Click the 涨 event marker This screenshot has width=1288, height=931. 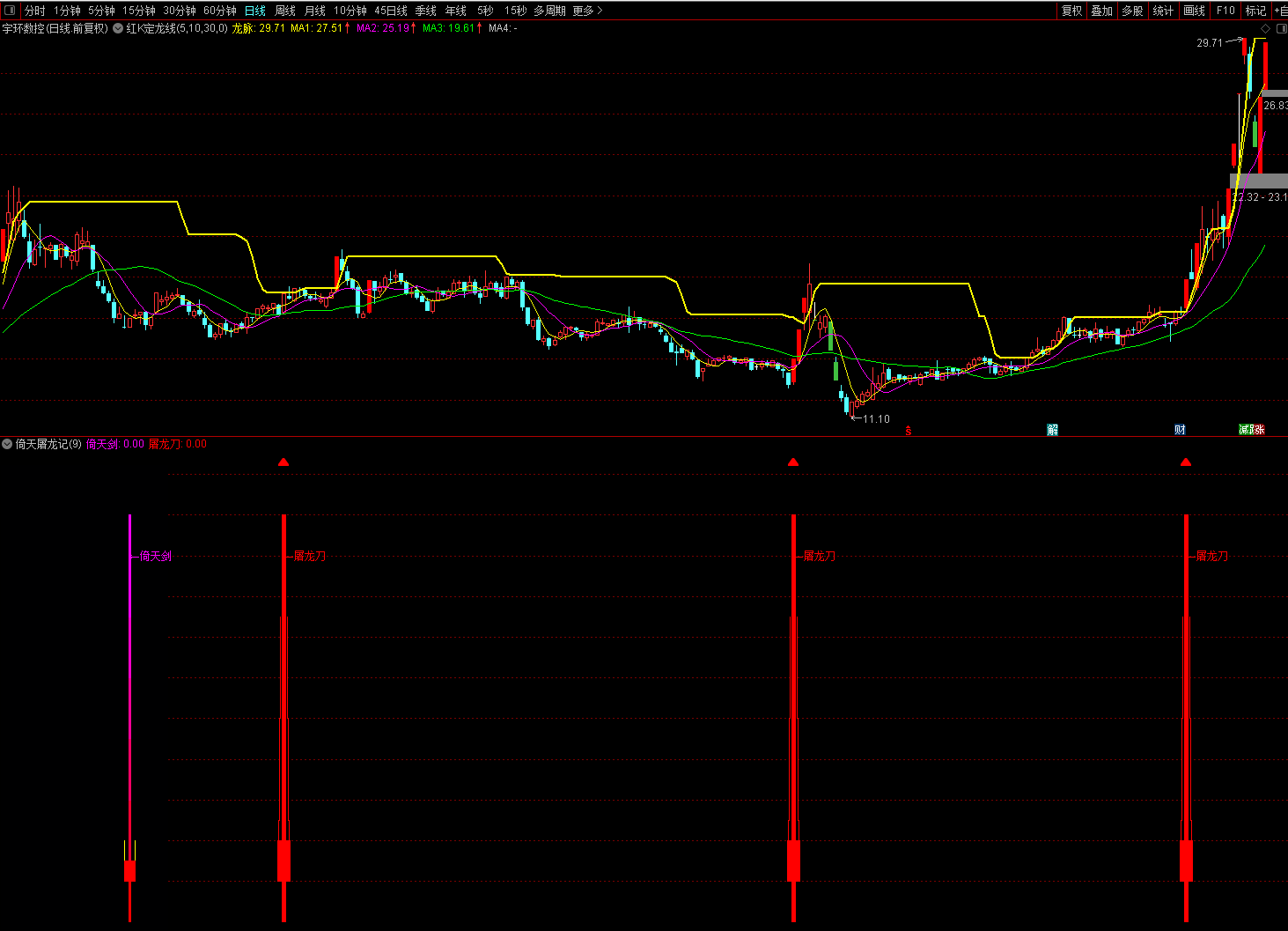(1259, 430)
